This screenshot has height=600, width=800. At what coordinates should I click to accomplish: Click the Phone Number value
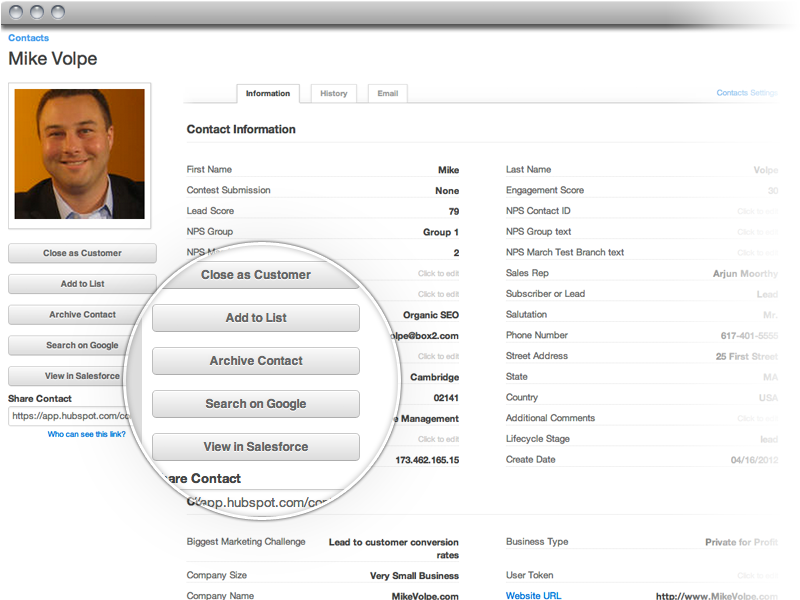coord(742,335)
